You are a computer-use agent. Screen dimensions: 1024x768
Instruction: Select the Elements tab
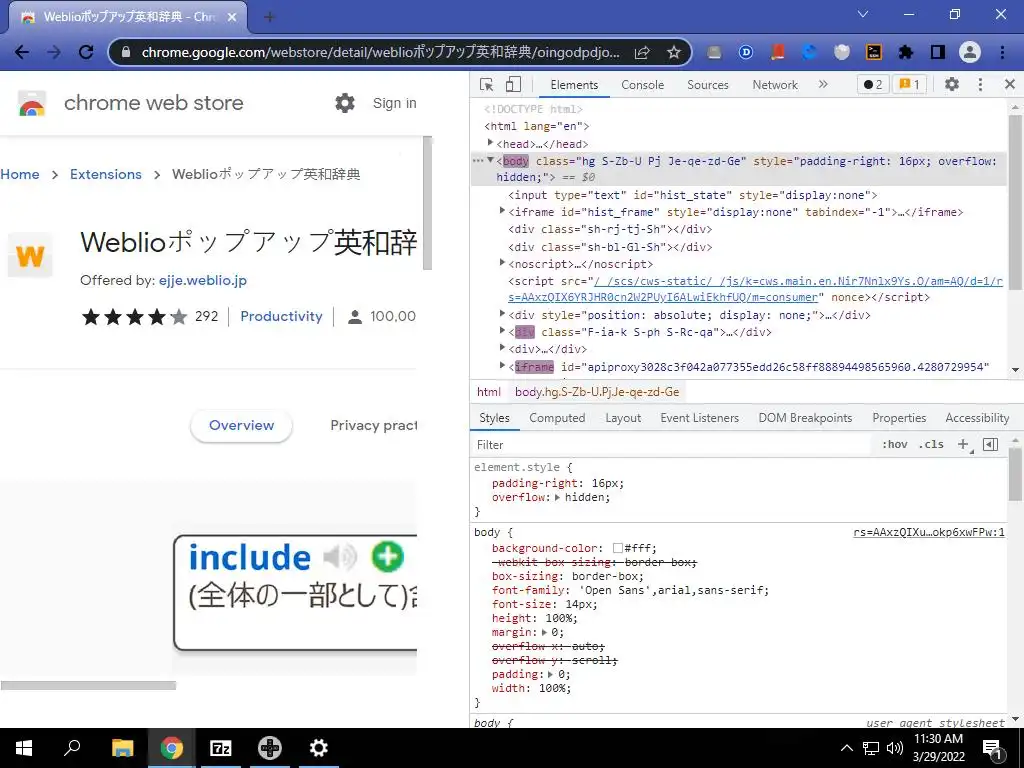[574, 85]
